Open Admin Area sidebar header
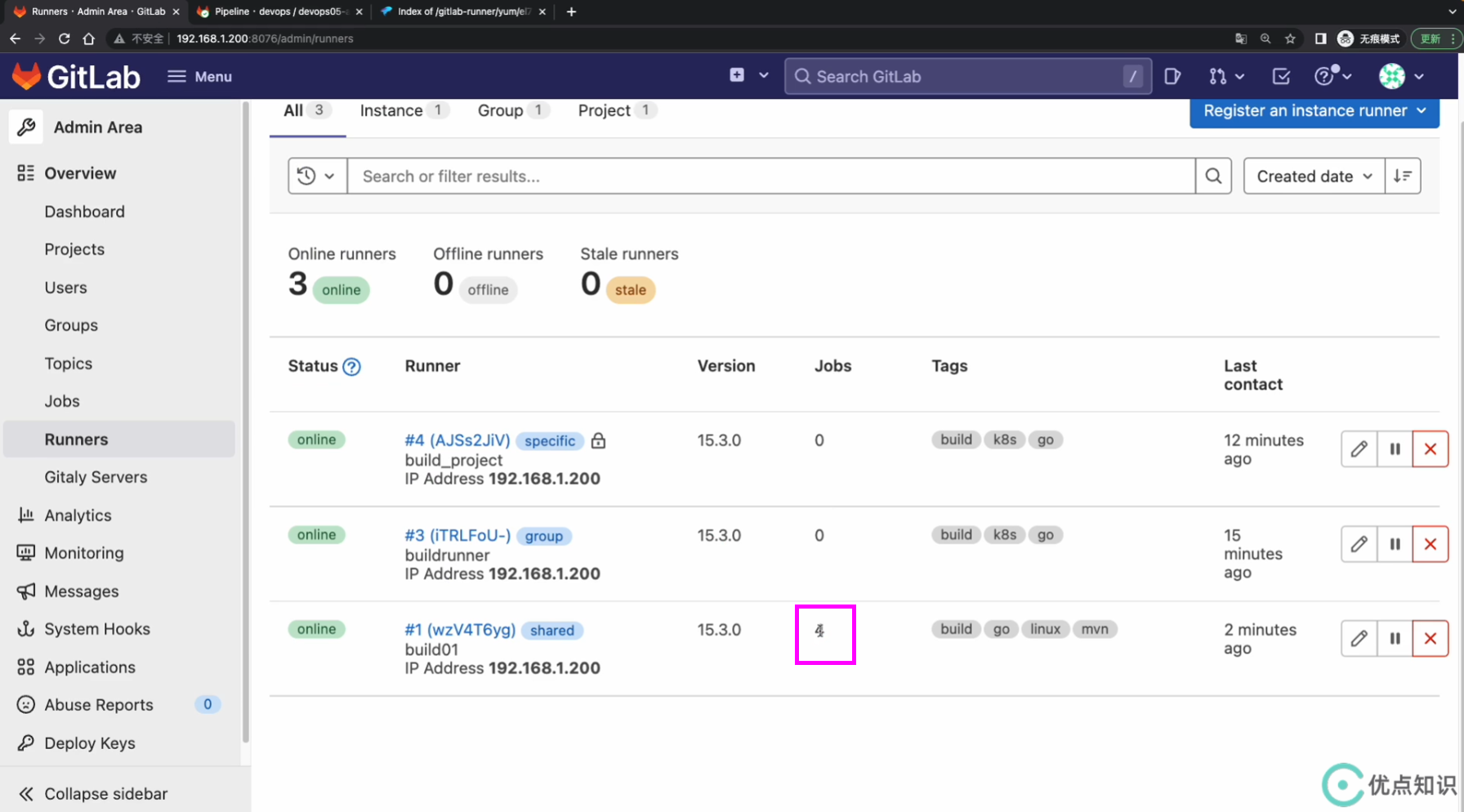1464x812 pixels. point(119,127)
